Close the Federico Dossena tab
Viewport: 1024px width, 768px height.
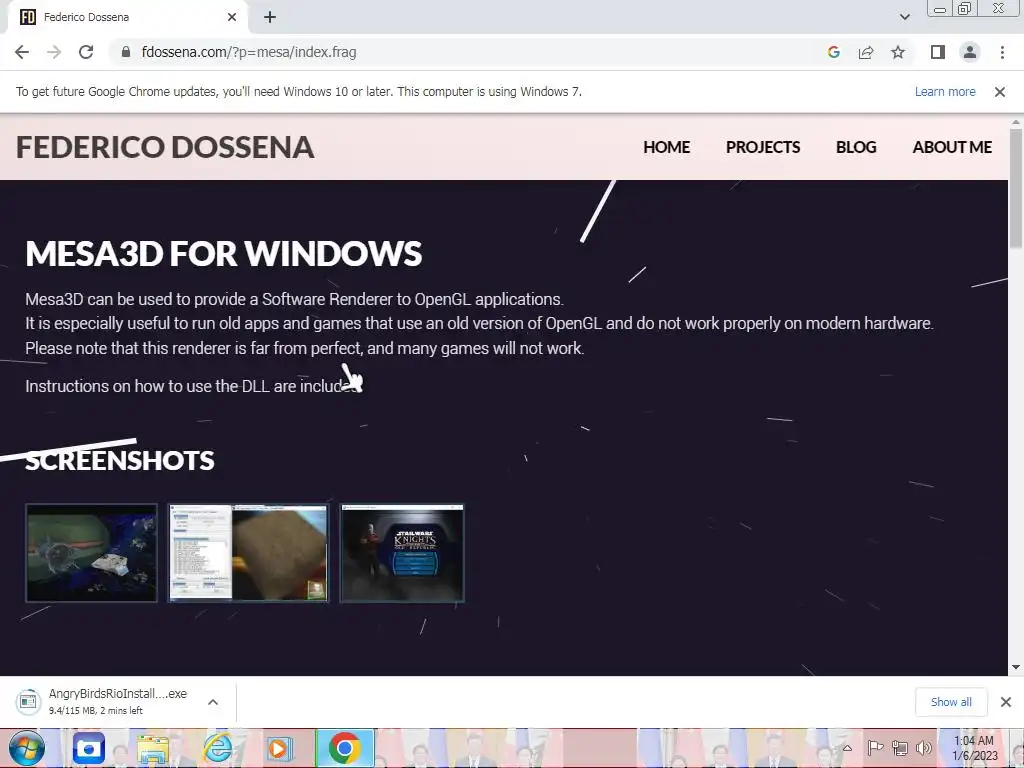click(x=232, y=17)
